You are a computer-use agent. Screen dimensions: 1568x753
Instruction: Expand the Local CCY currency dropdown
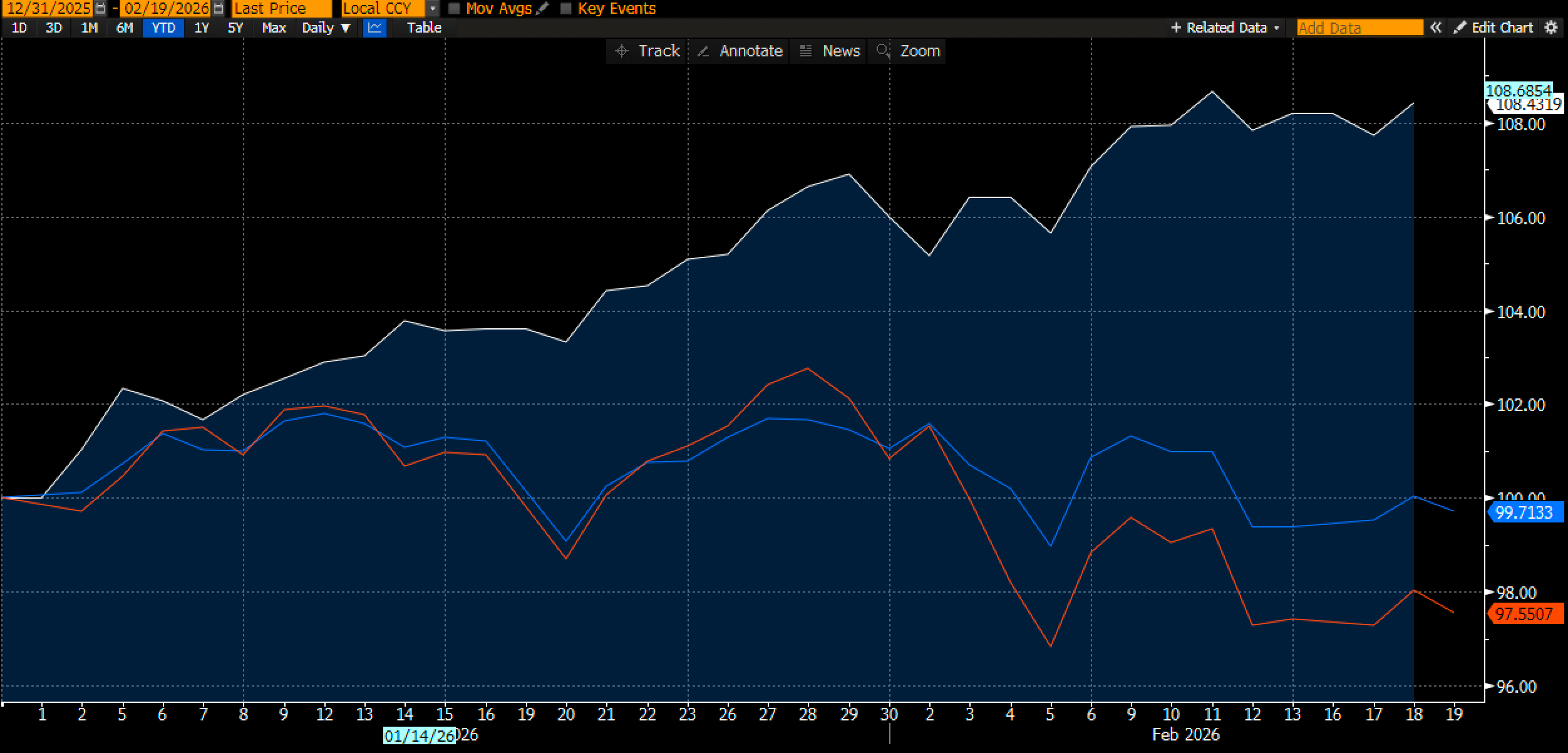point(432,9)
